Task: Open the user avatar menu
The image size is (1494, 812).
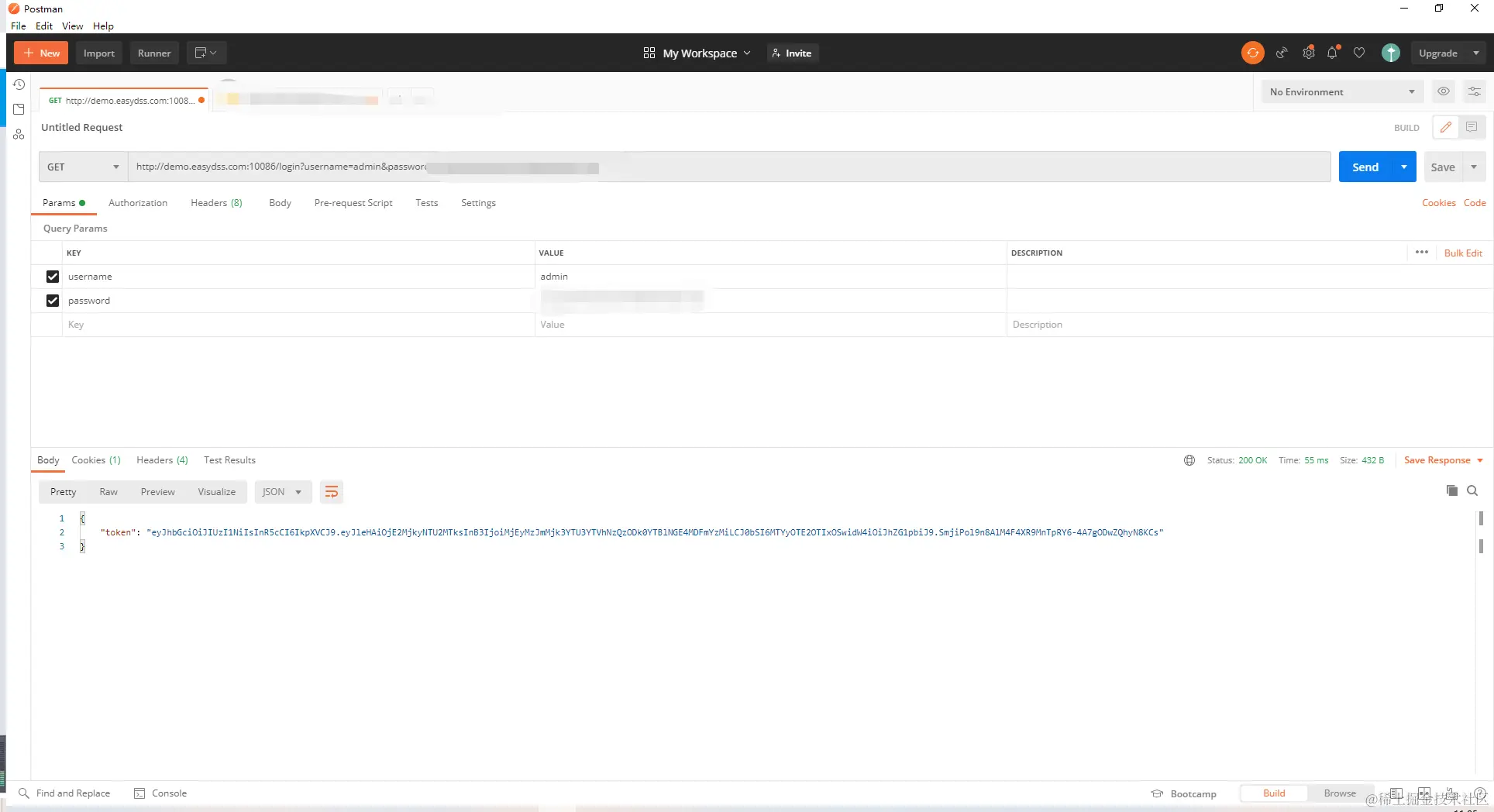Action: 1391,53
